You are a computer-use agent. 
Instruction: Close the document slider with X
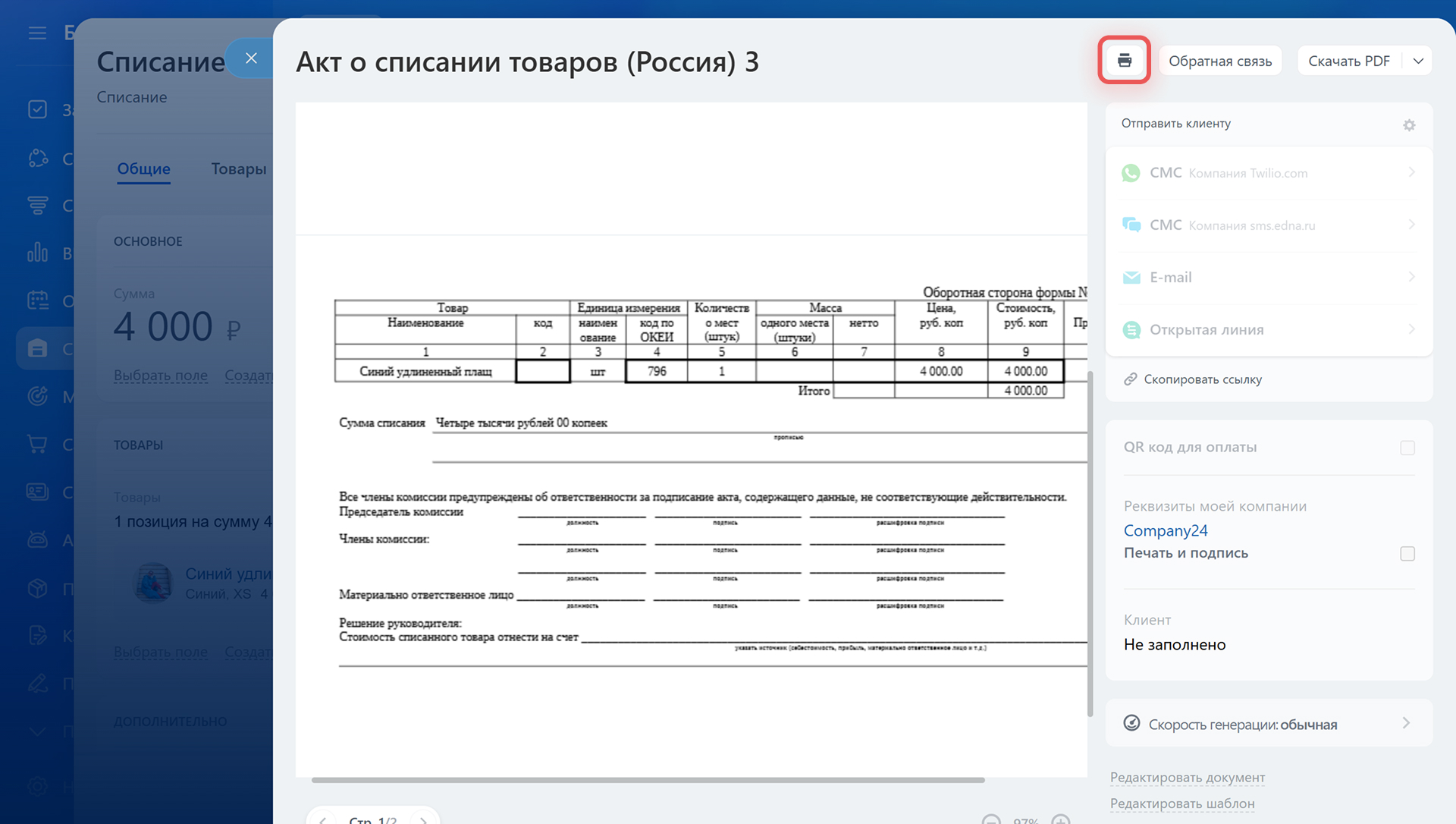coord(251,58)
